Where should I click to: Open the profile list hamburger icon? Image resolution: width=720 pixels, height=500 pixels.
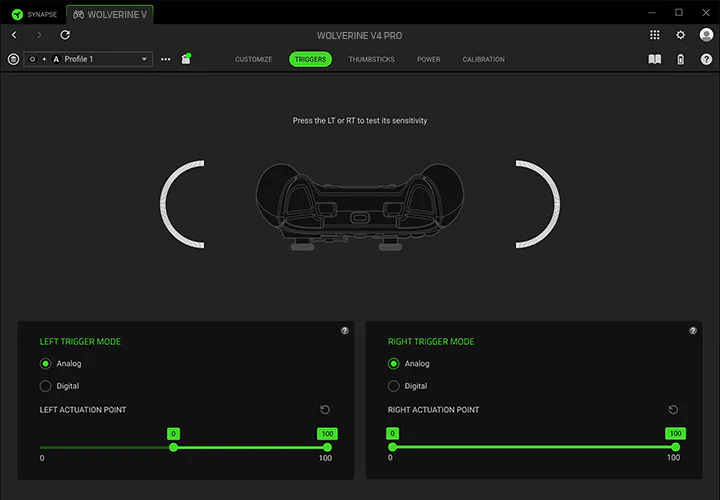13,59
